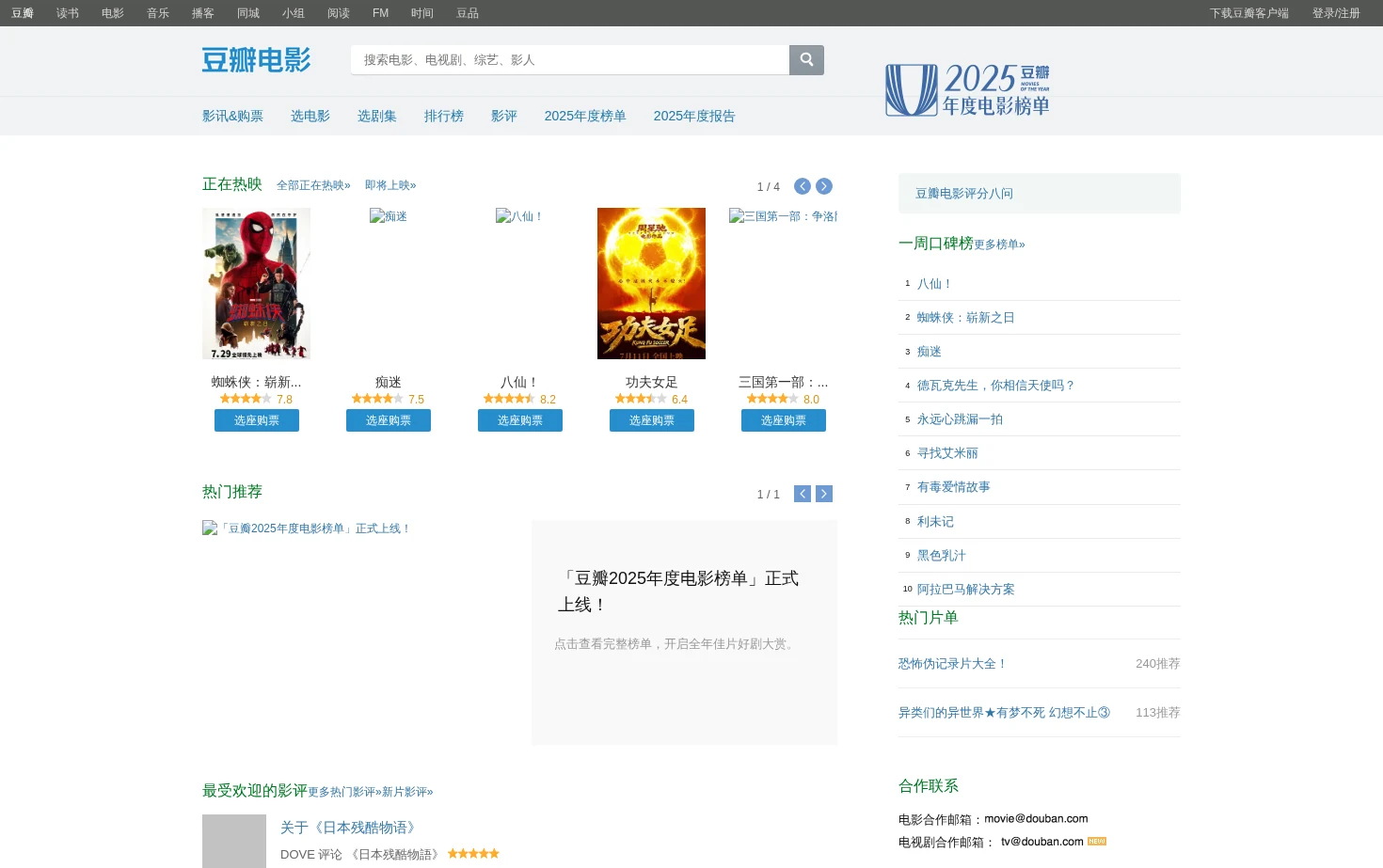Select 选剧集 tab
Image resolution: width=1383 pixels, height=868 pixels.
coord(377,116)
